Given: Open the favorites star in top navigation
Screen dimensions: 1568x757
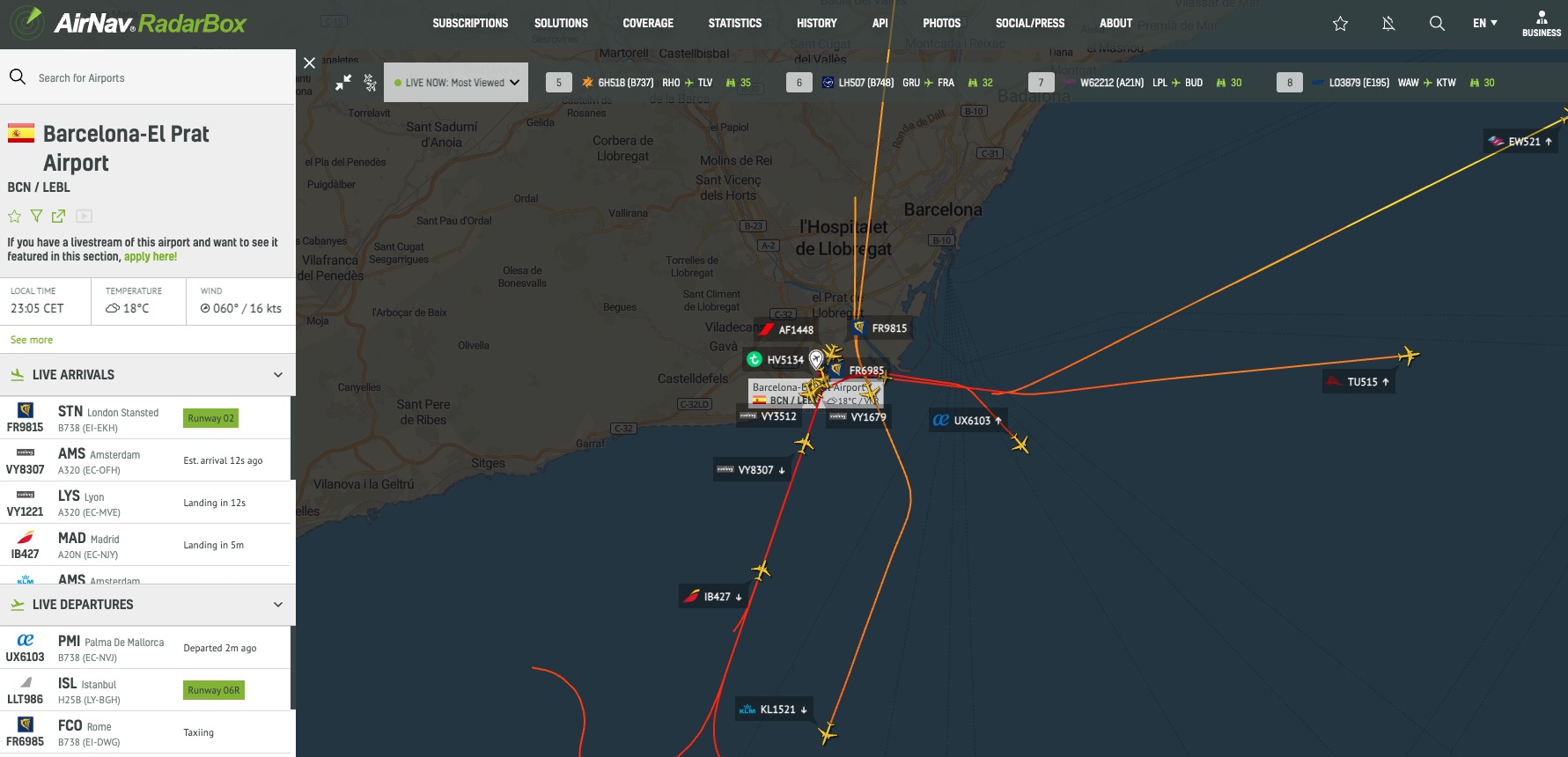Looking at the screenshot, I should point(1340,24).
